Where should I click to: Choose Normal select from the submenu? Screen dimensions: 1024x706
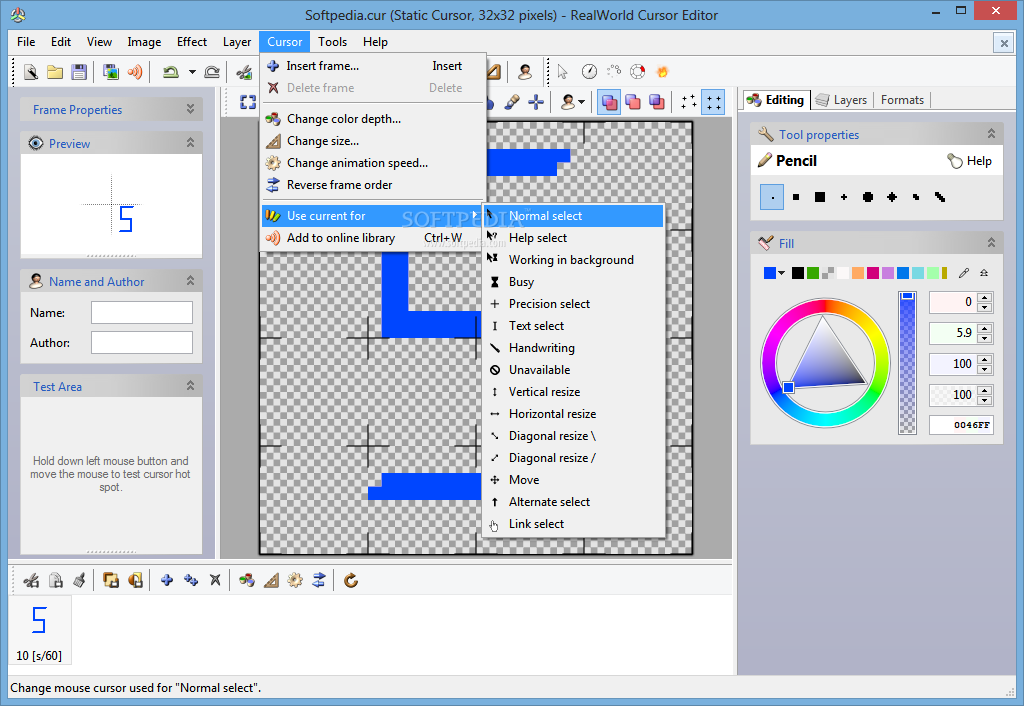point(573,216)
